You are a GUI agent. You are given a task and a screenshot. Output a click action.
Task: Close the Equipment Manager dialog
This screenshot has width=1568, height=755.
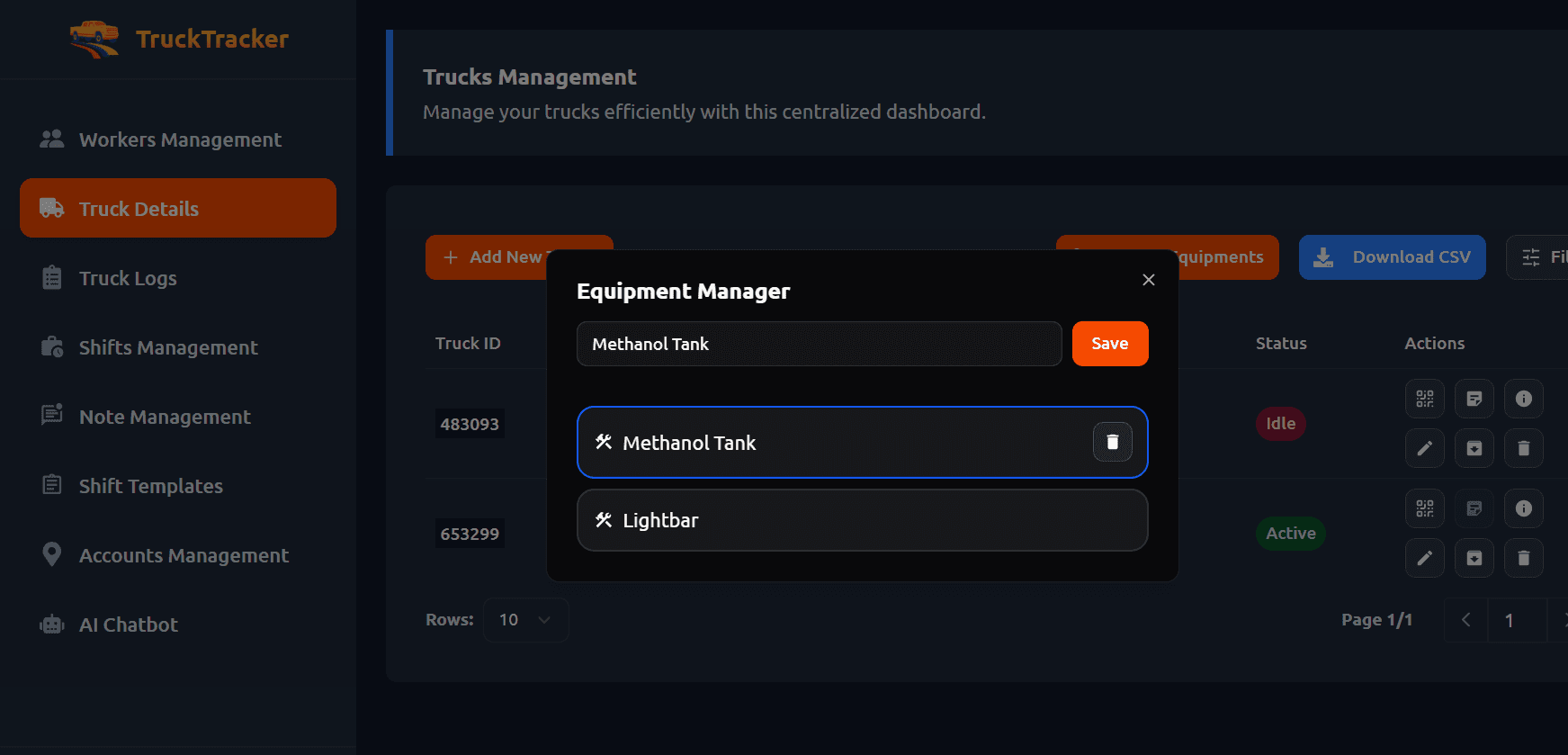pos(1148,280)
